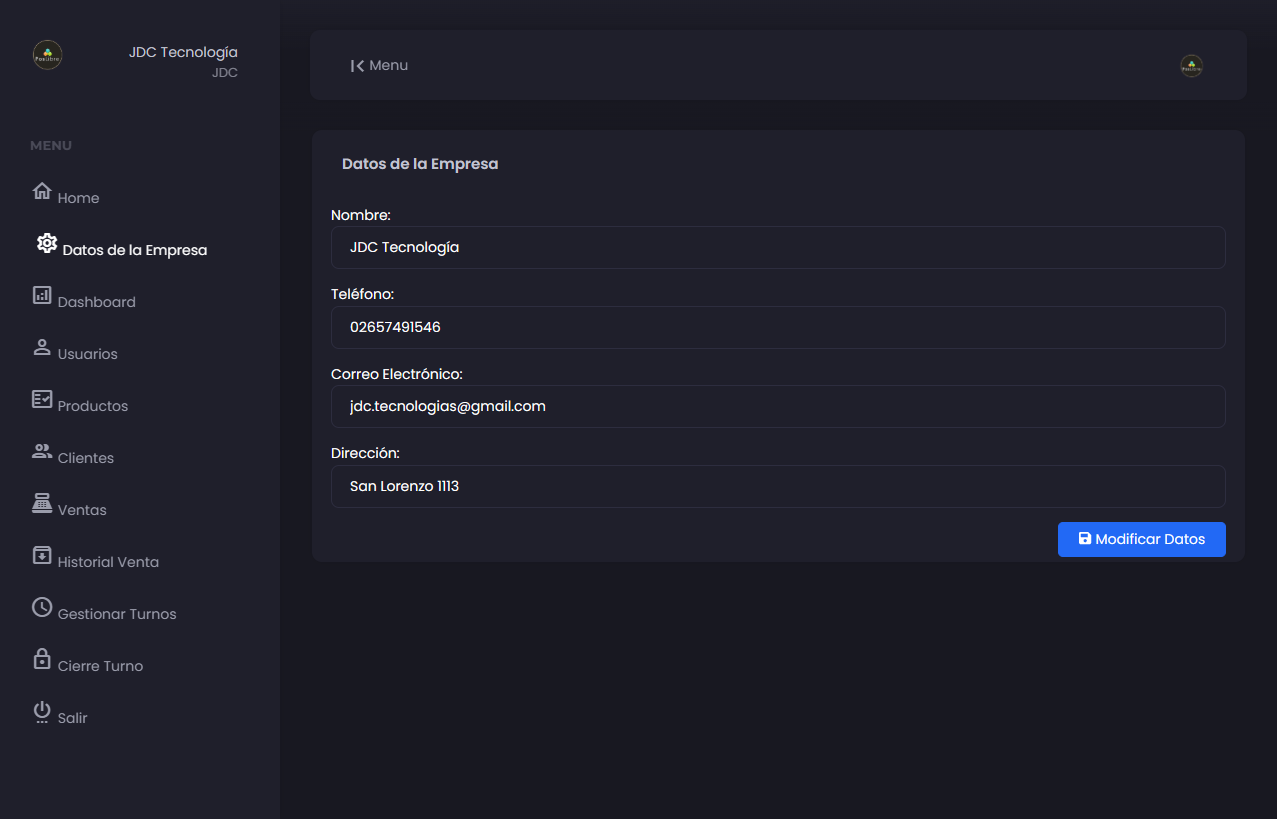
Task: Open the Clientes group icon
Action: click(42, 451)
